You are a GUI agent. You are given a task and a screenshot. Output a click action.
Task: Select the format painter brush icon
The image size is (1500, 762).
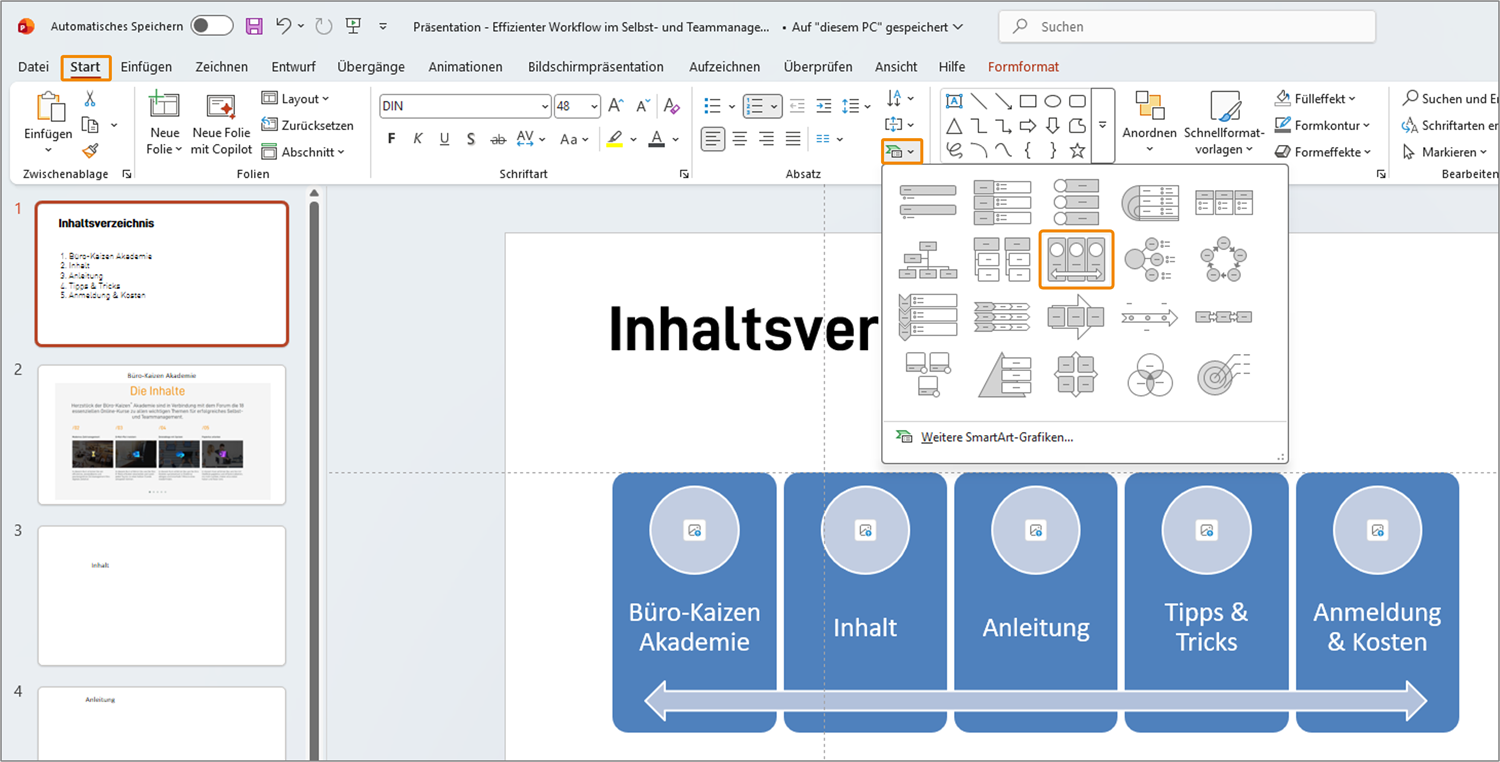(x=90, y=151)
